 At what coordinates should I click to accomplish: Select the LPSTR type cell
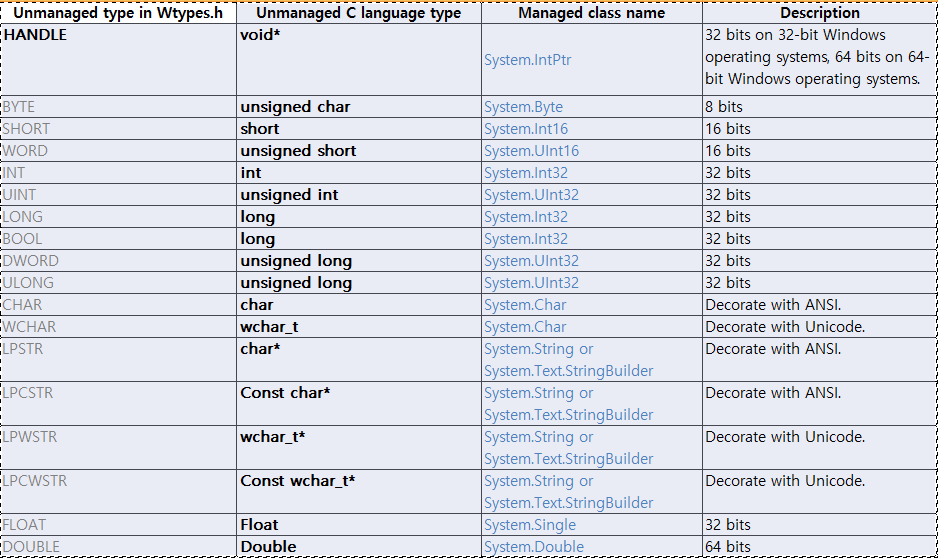click(x=118, y=360)
